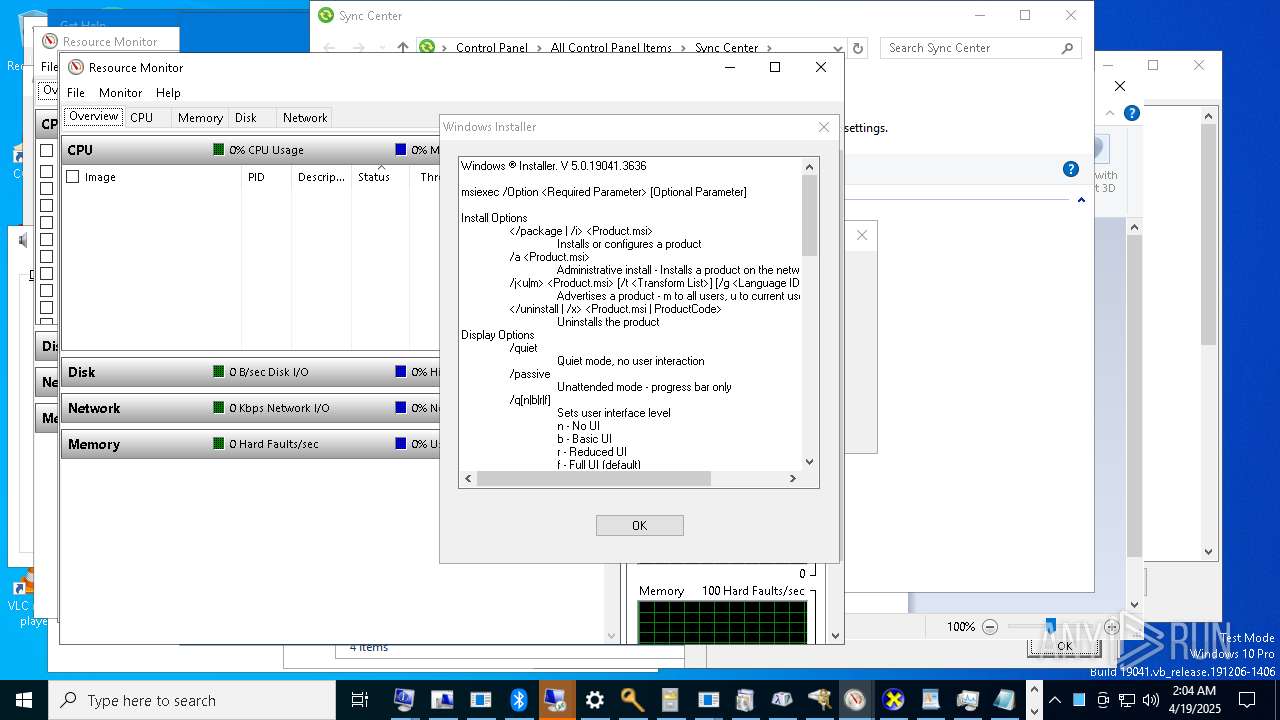This screenshot has height=720, width=1280.
Task: Click the taskbar search box
Action: (192, 700)
